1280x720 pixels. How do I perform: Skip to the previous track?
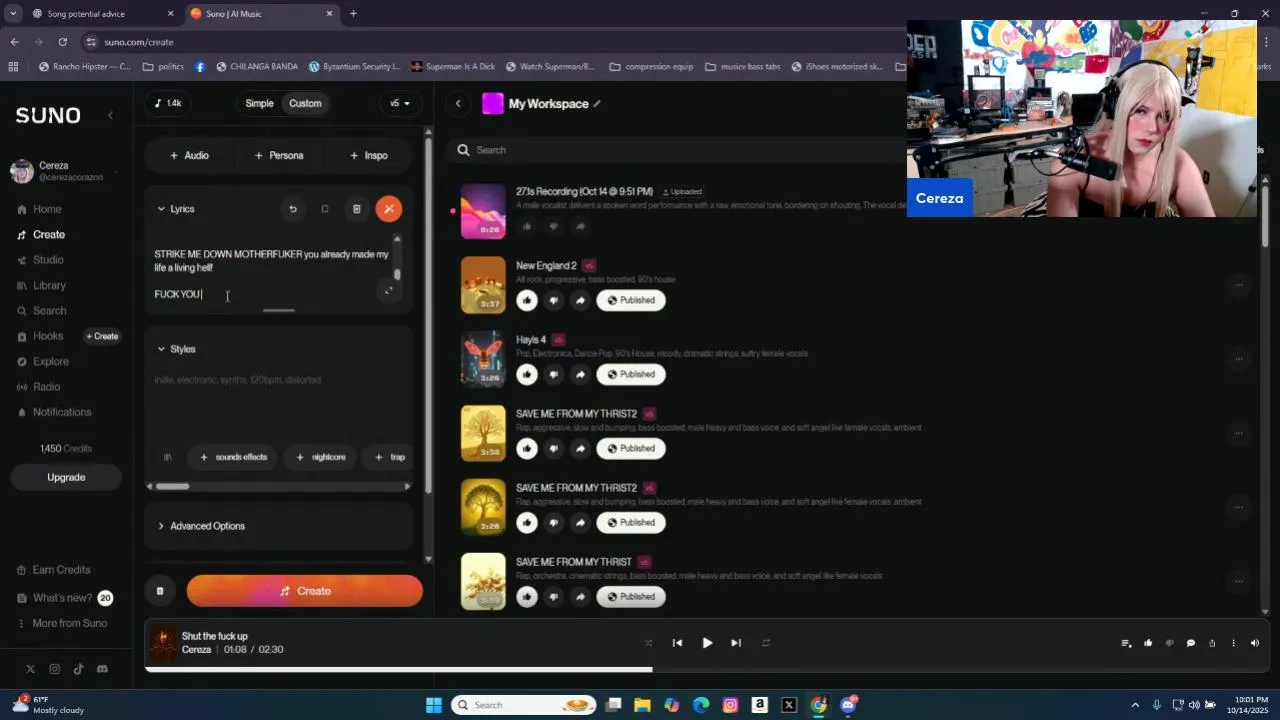click(x=677, y=643)
